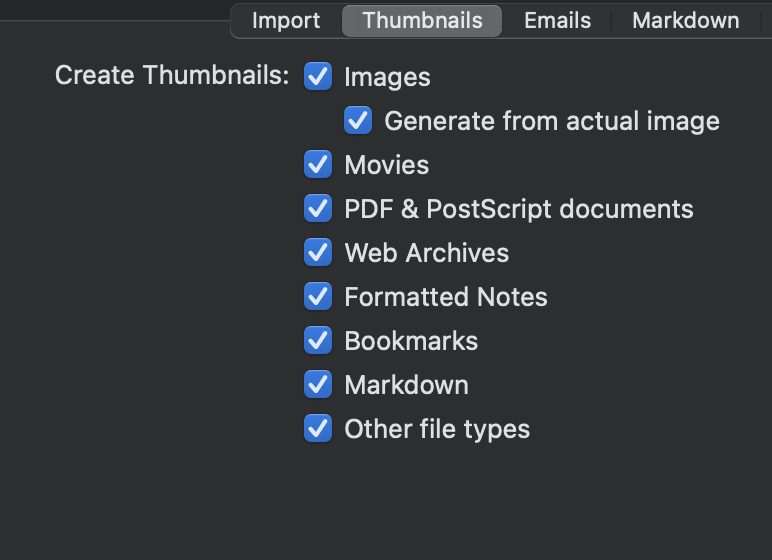This screenshot has height=560, width=772.
Task: Uncheck the Bookmarks thumbnail checkbox
Action: [x=318, y=341]
